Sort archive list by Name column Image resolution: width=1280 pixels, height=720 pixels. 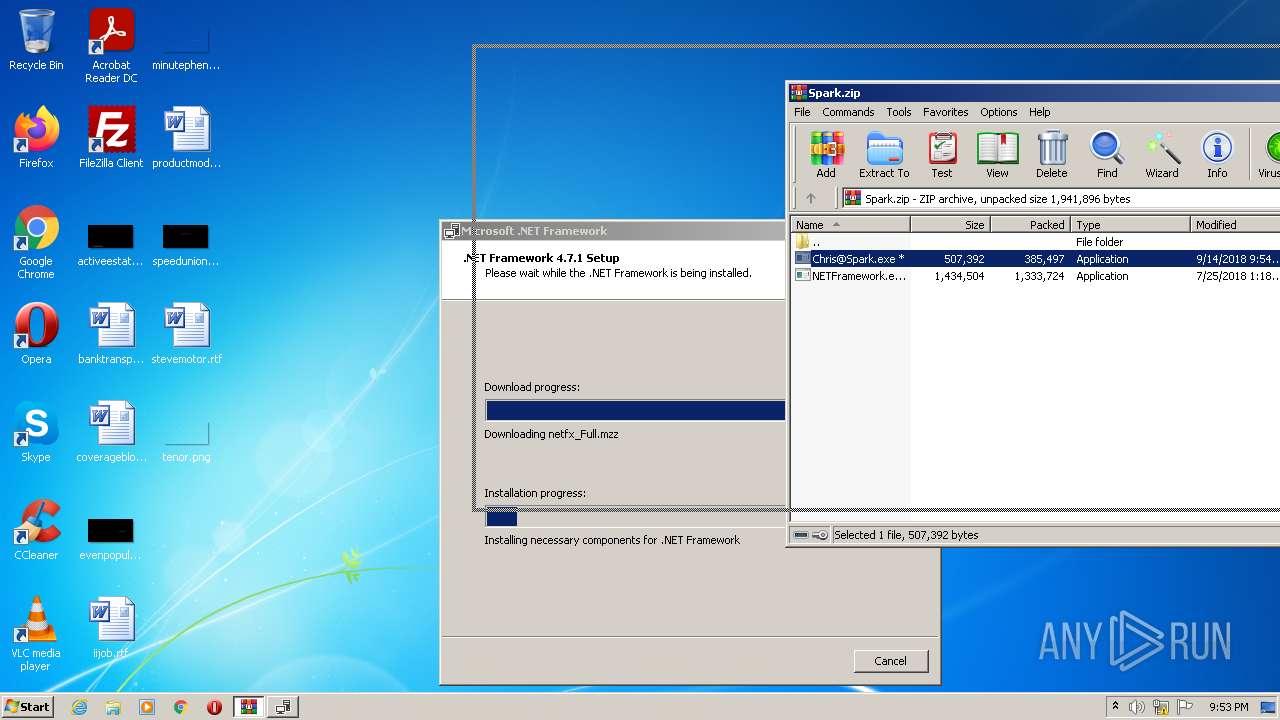pos(851,225)
